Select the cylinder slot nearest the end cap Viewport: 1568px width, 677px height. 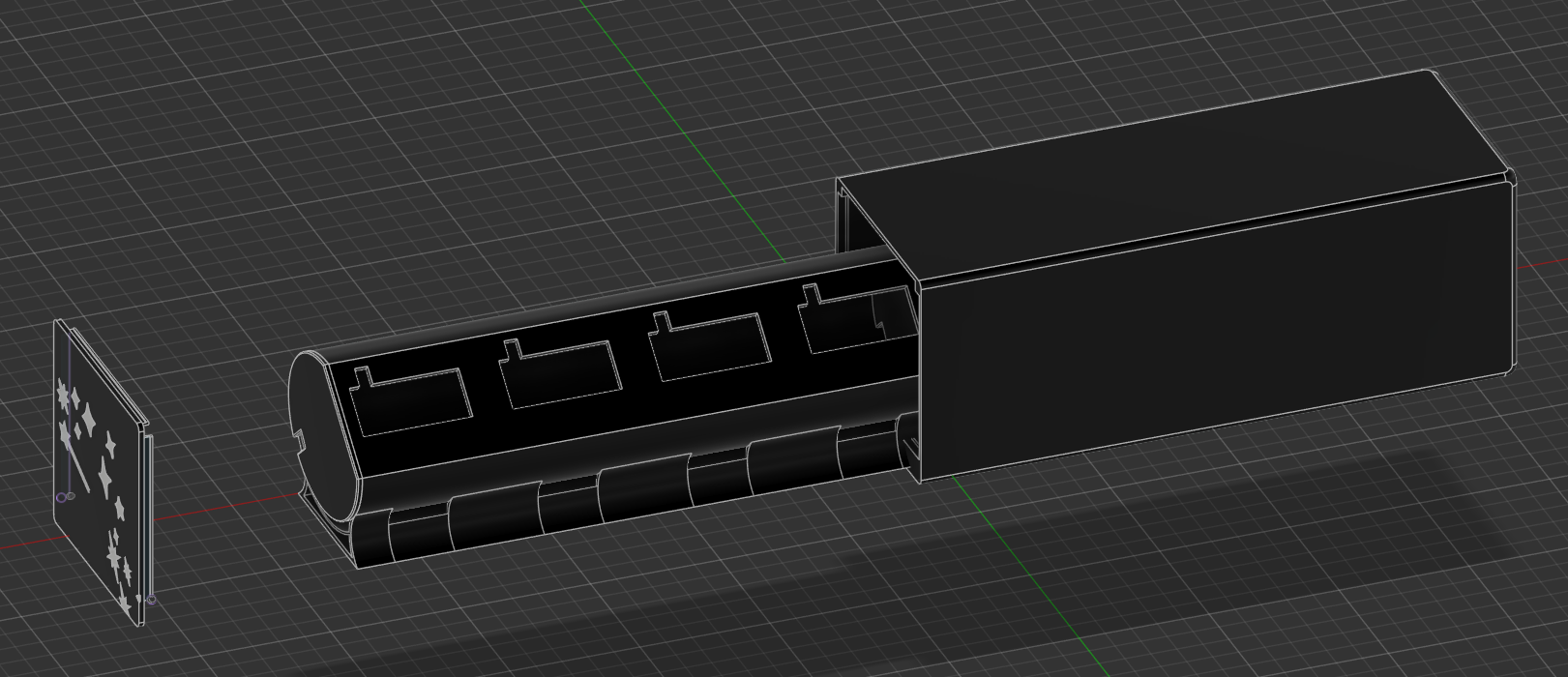tap(410, 400)
